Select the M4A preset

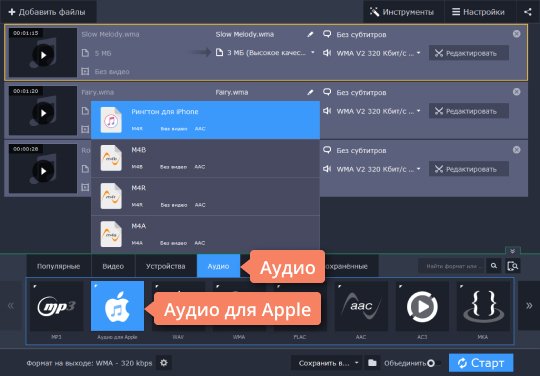205,234
